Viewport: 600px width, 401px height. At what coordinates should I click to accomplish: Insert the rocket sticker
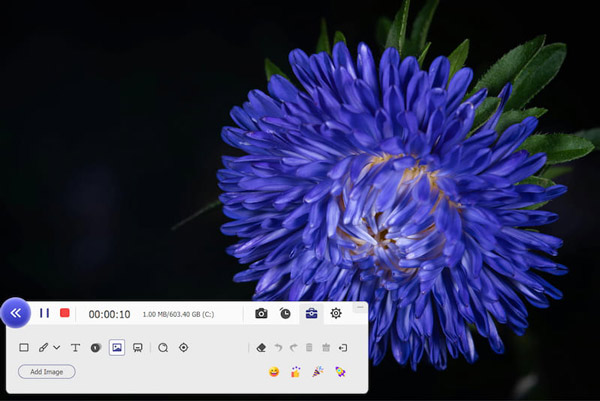tap(340, 372)
